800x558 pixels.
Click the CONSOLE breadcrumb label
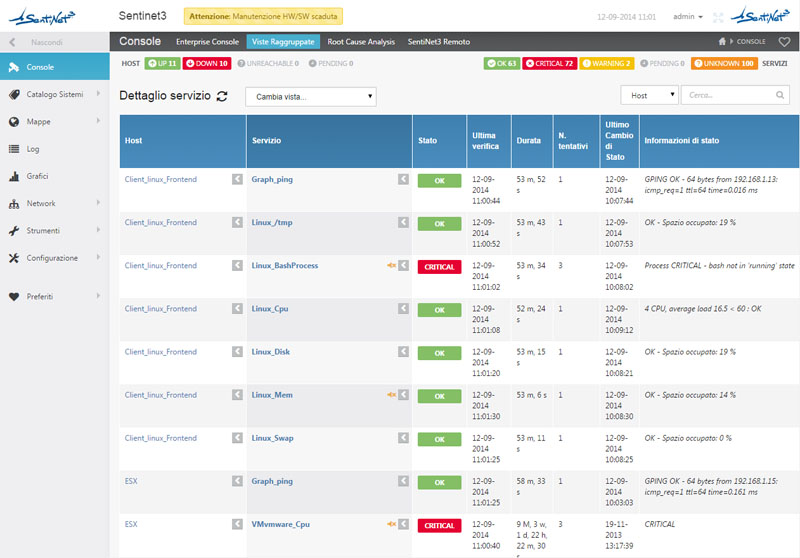751,42
